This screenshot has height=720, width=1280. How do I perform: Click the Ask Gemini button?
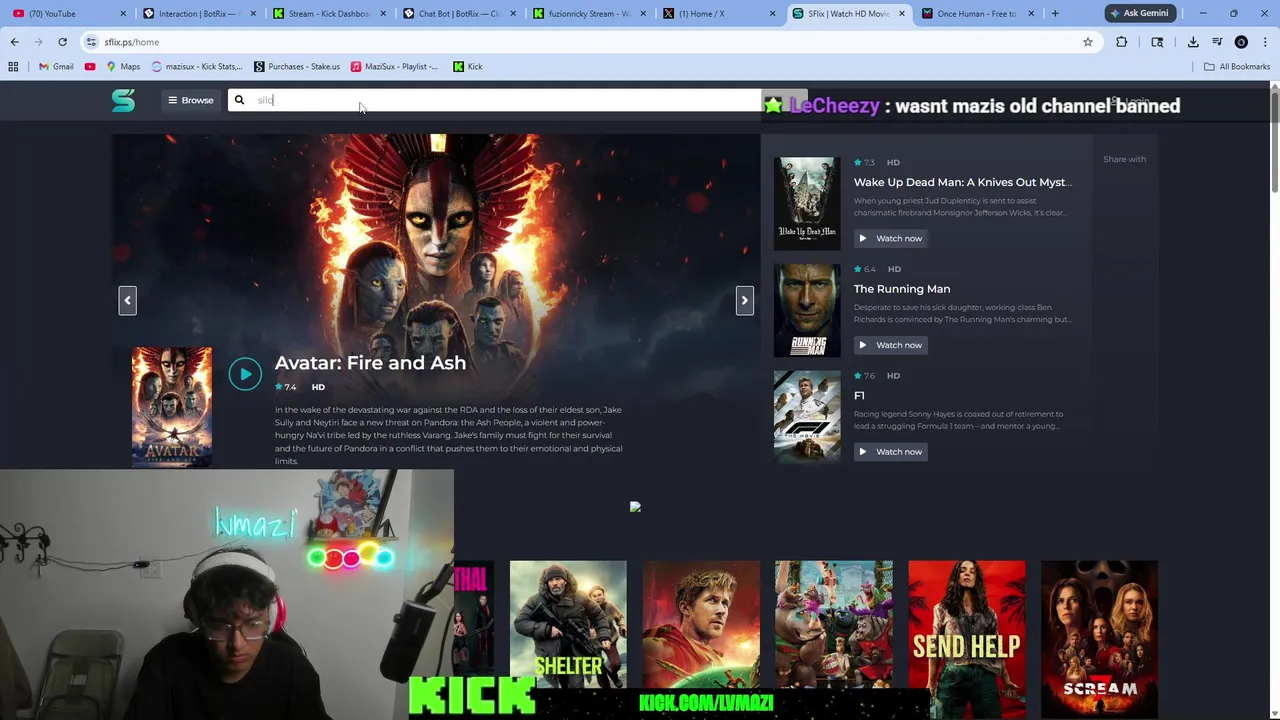coord(1139,13)
